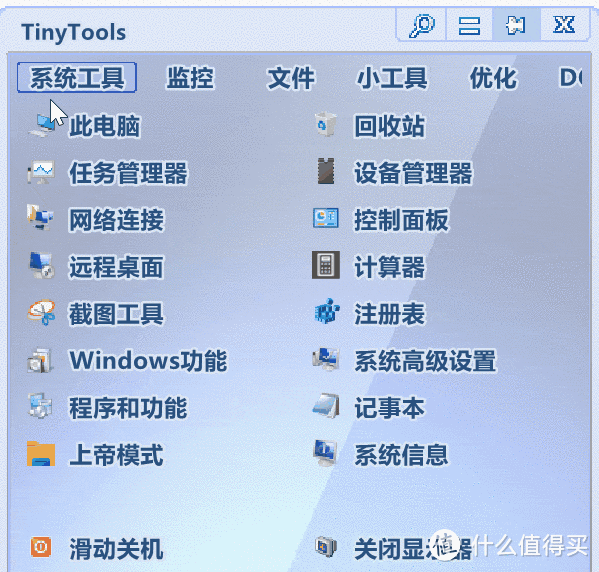Click the This PC computer icon
599x572 pixels.
click(x=42, y=125)
